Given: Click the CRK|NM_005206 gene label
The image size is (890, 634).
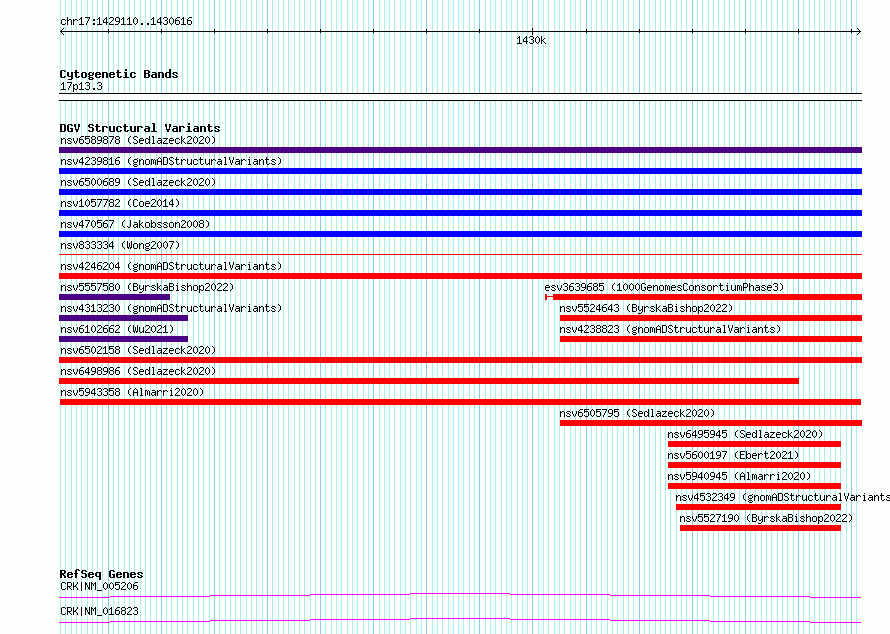Looking at the screenshot, I should point(99,586).
